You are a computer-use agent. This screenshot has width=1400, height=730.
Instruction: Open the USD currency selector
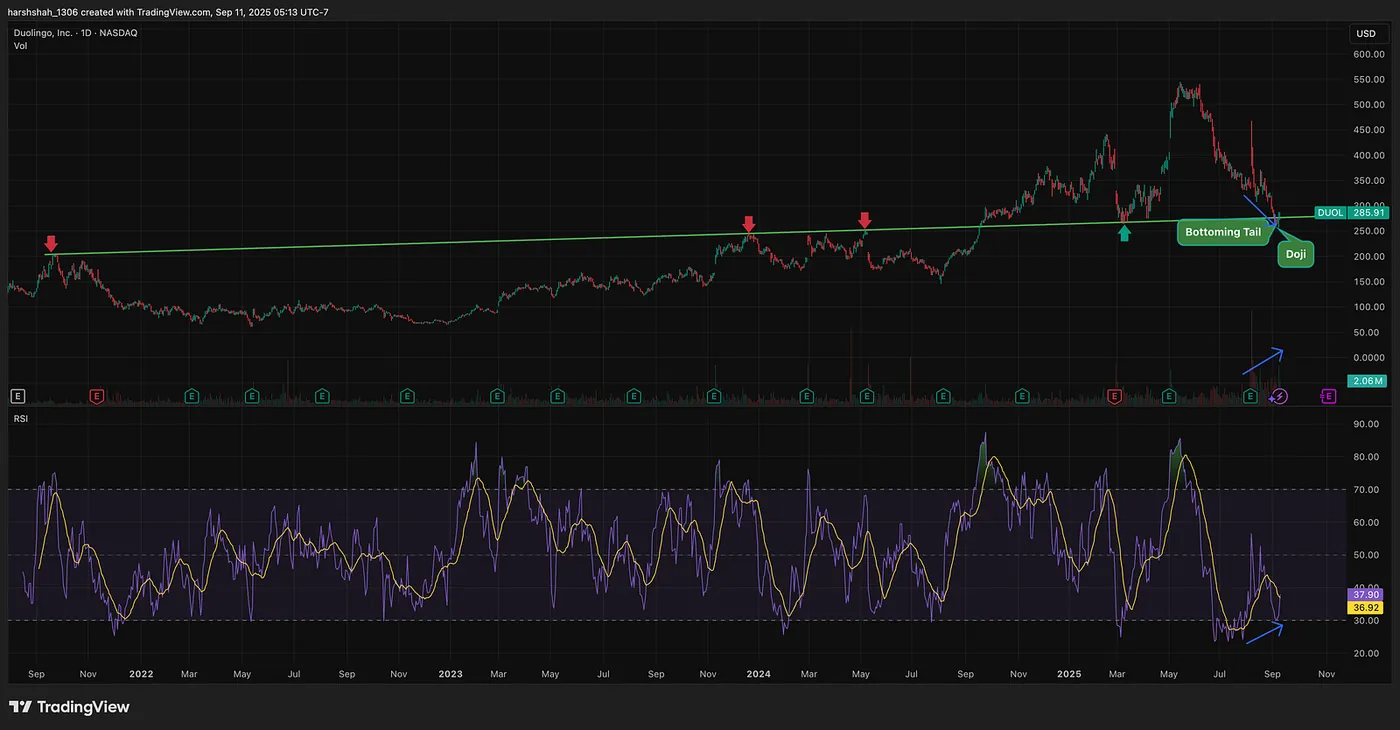[x=1365, y=34]
